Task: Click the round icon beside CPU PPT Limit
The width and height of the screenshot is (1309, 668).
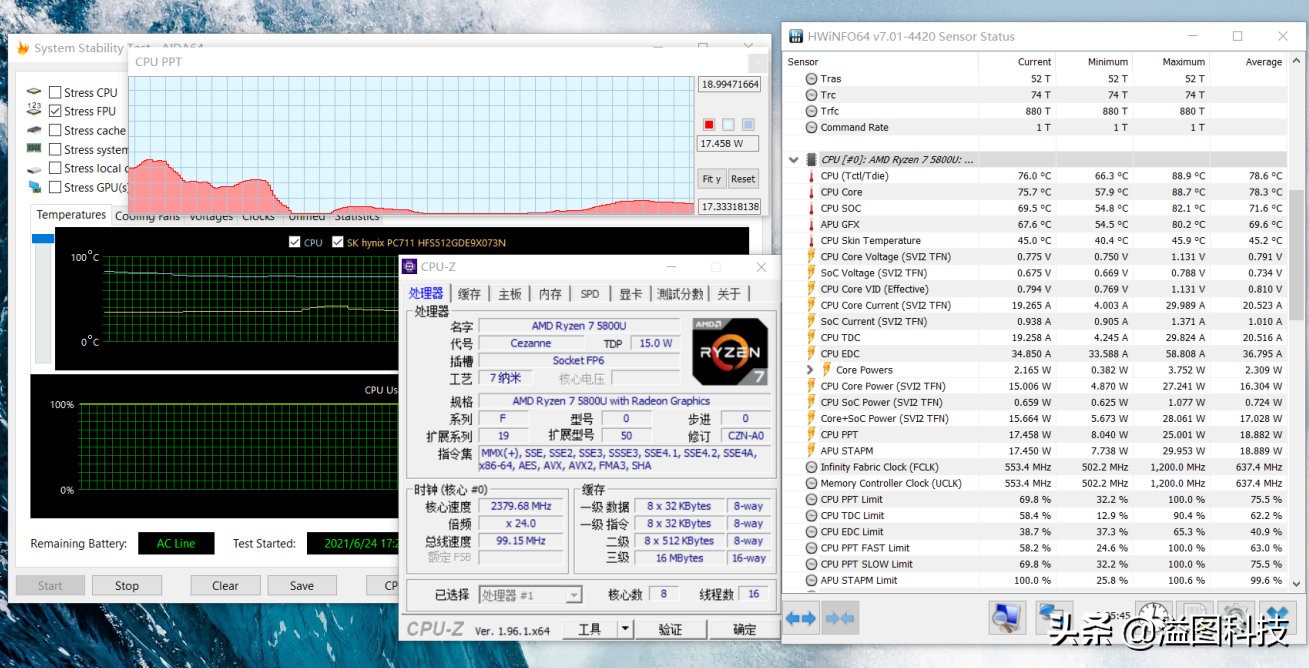Action: [x=811, y=499]
